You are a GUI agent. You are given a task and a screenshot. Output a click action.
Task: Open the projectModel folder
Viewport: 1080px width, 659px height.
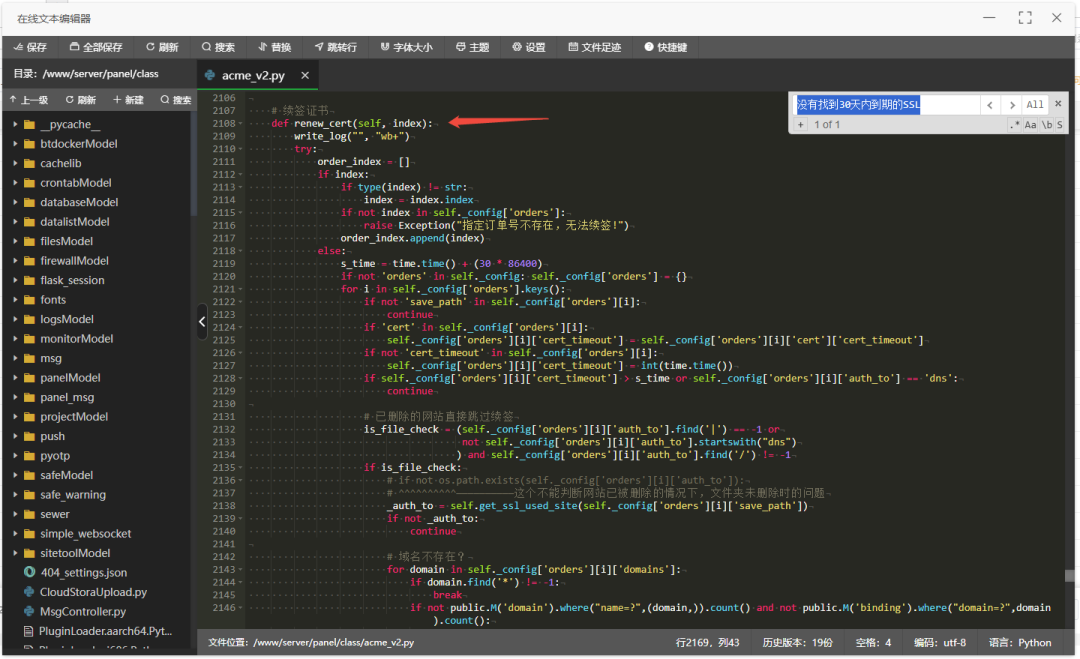[x=74, y=417]
